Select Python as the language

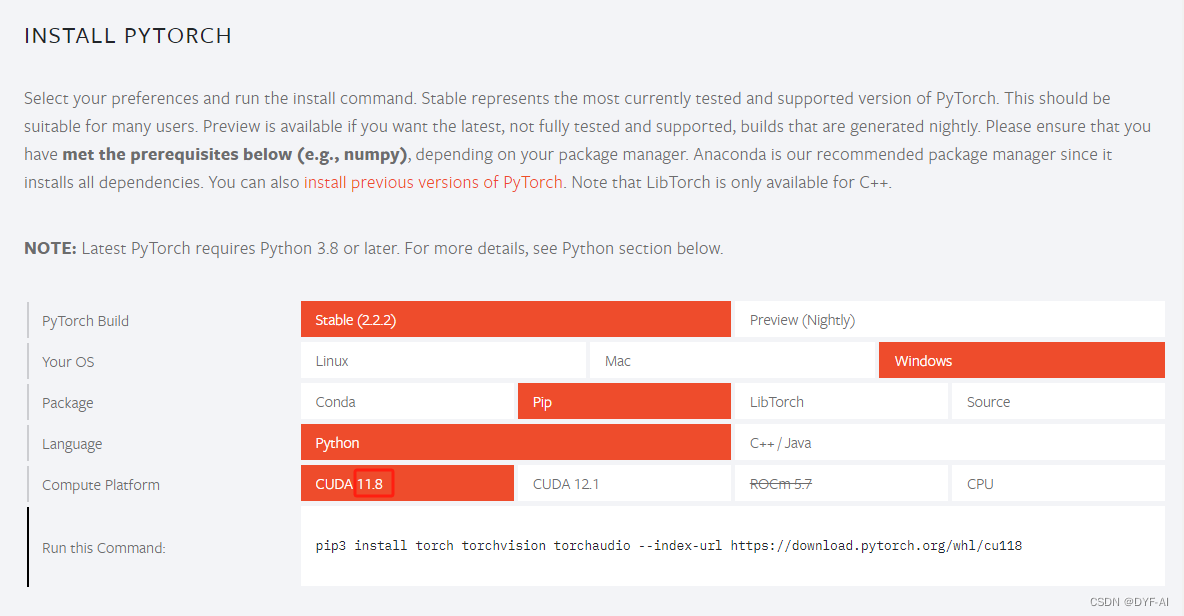click(x=515, y=443)
